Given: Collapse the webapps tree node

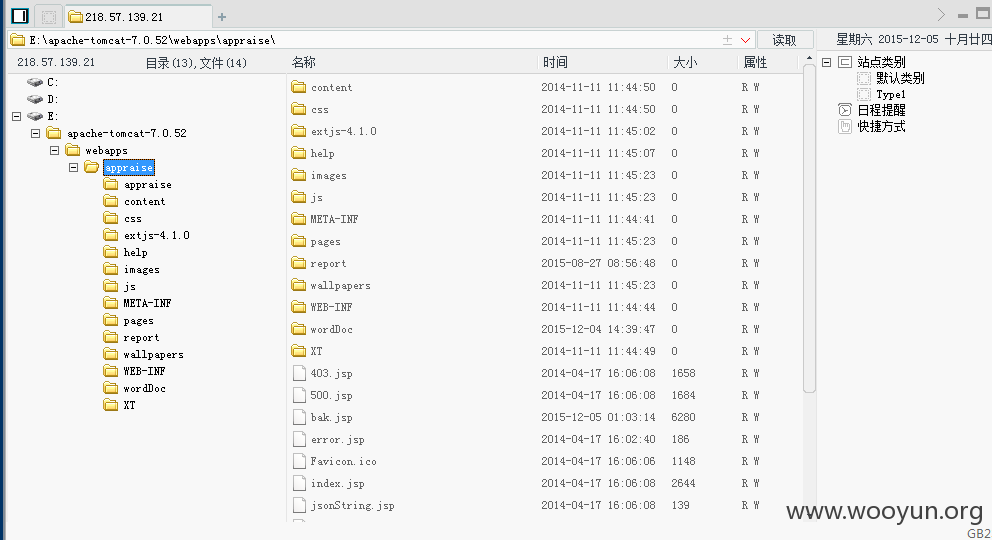Looking at the screenshot, I should pos(54,150).
